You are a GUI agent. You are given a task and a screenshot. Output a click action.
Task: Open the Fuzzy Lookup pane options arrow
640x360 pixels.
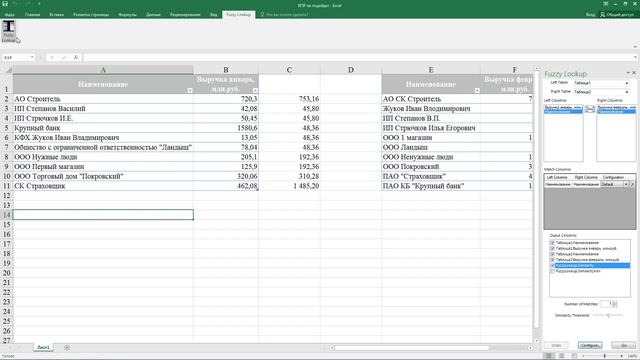(x=628, y=73)
